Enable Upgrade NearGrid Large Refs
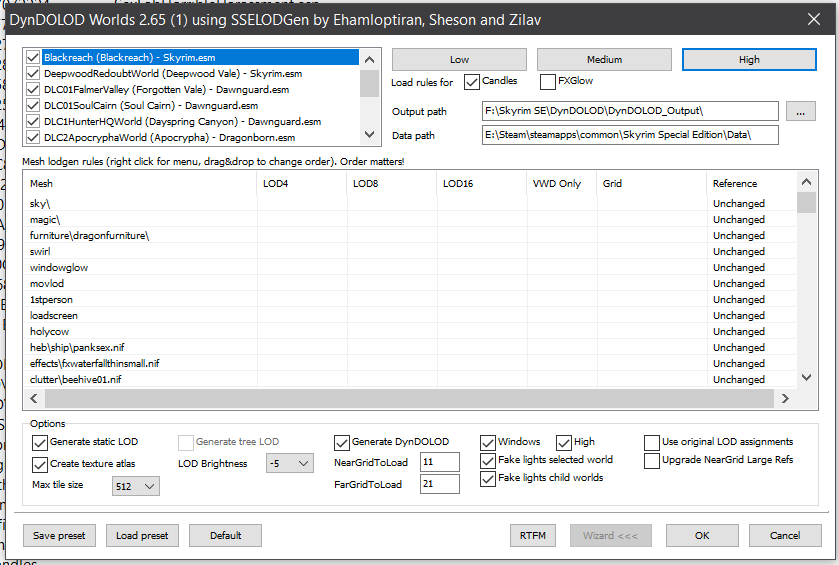The image size is (839, 565). click(x=652, y=461)
